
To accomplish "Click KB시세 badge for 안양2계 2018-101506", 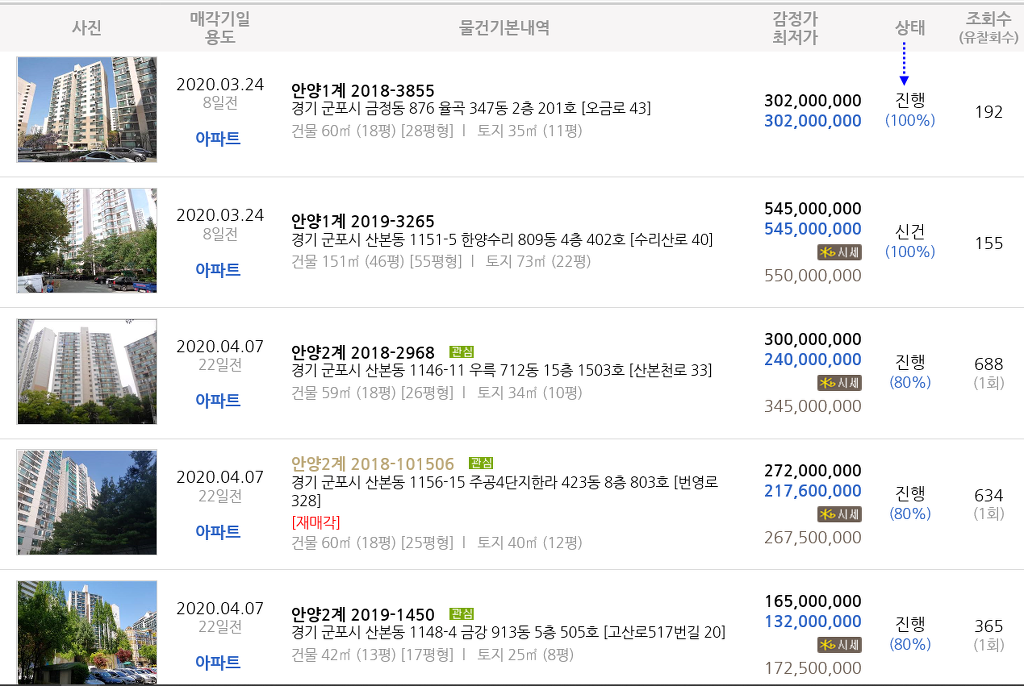I will point(839,514).
